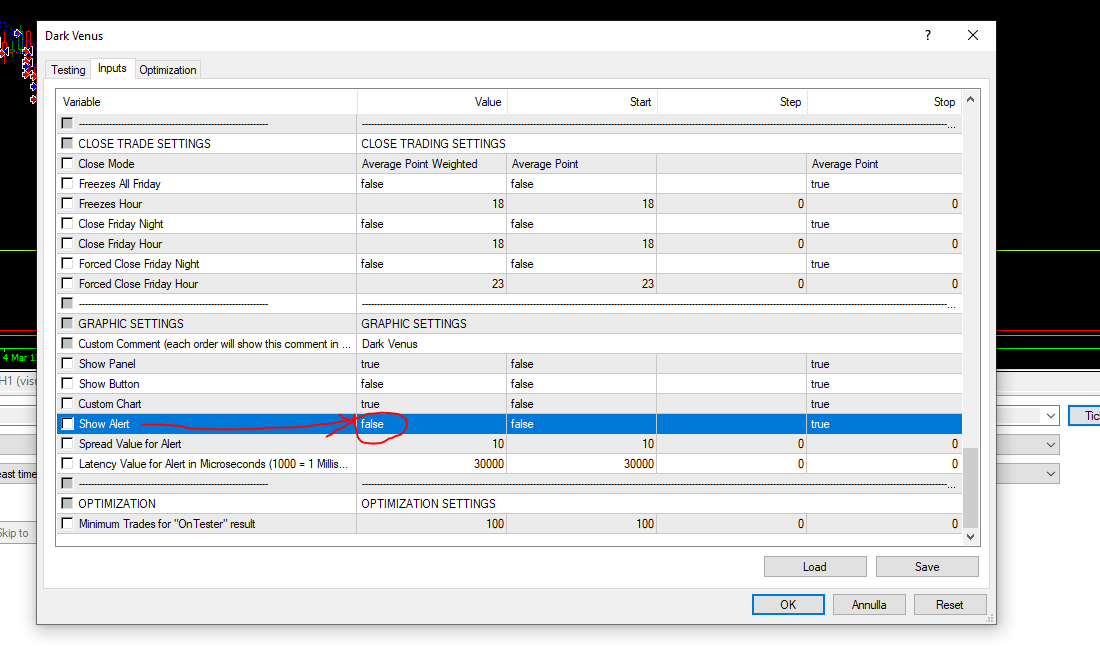Click the Start column header
The width and height of the screenshot is (1100, 667).
[x=582, y=102]
